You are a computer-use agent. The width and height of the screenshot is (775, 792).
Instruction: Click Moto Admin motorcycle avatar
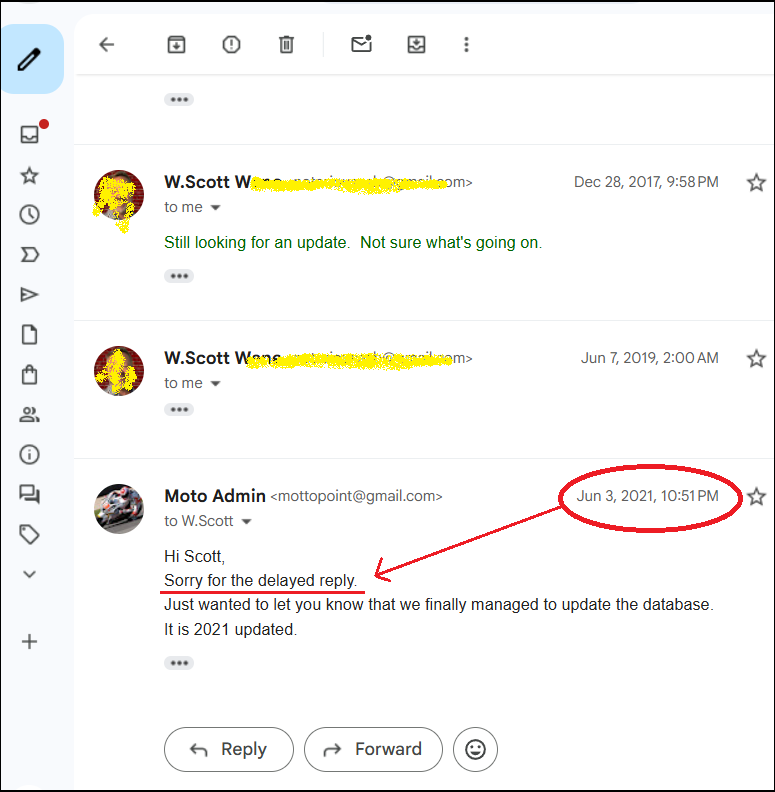(x=119, y=509)
